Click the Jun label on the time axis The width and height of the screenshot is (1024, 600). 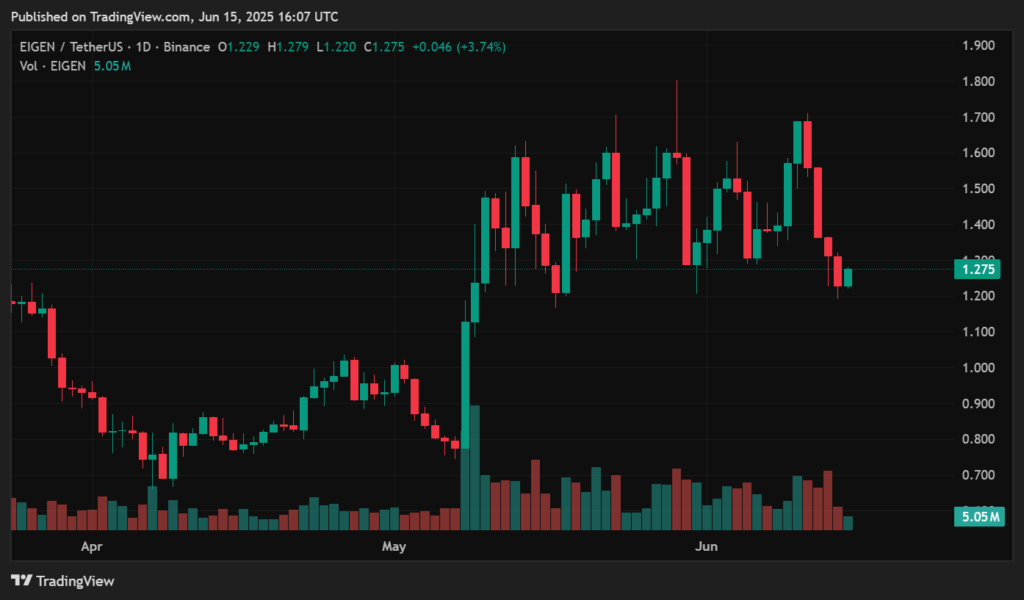[707, 546]
